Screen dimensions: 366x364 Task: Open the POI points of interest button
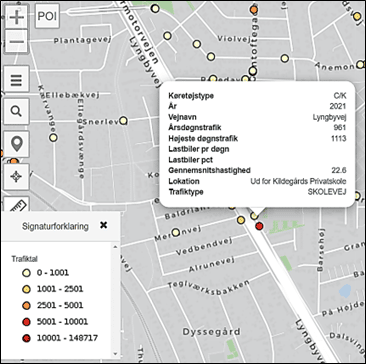47,16
